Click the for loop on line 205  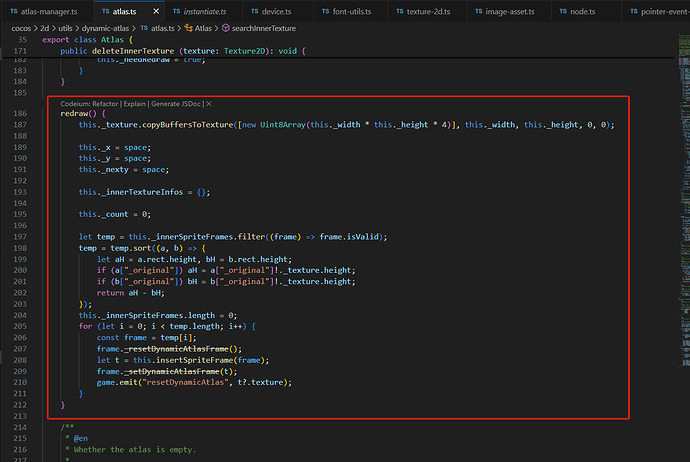[167, 326]
